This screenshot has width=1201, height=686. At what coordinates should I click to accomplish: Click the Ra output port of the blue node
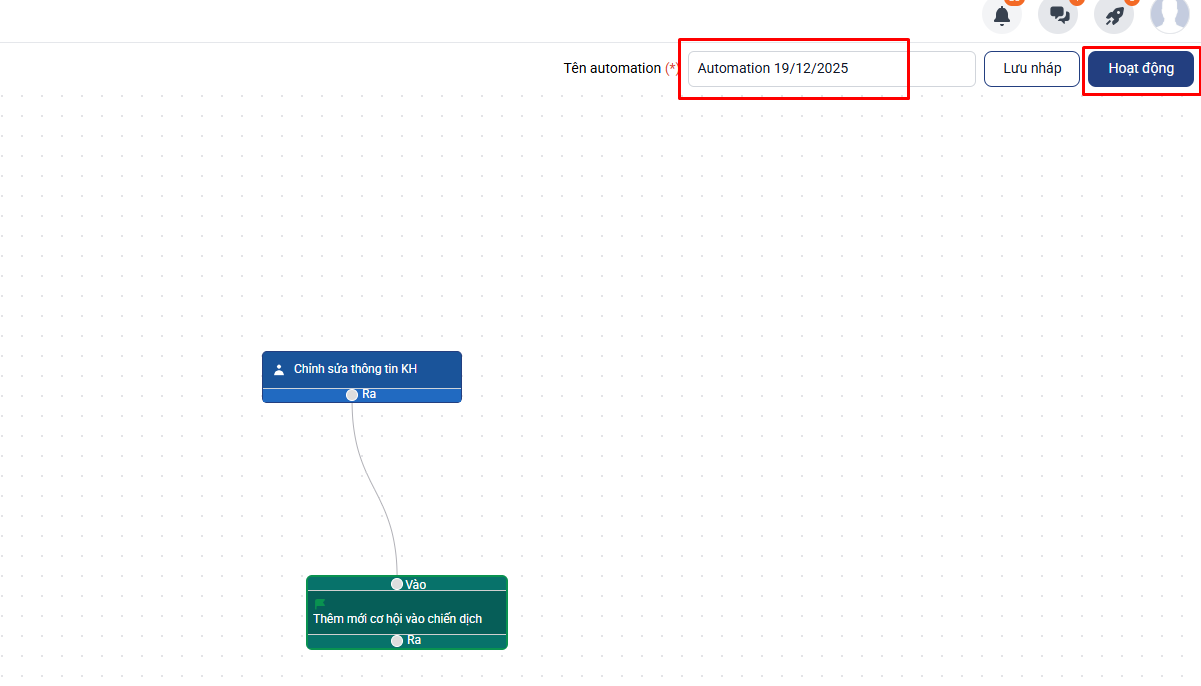tap(352, 395)
